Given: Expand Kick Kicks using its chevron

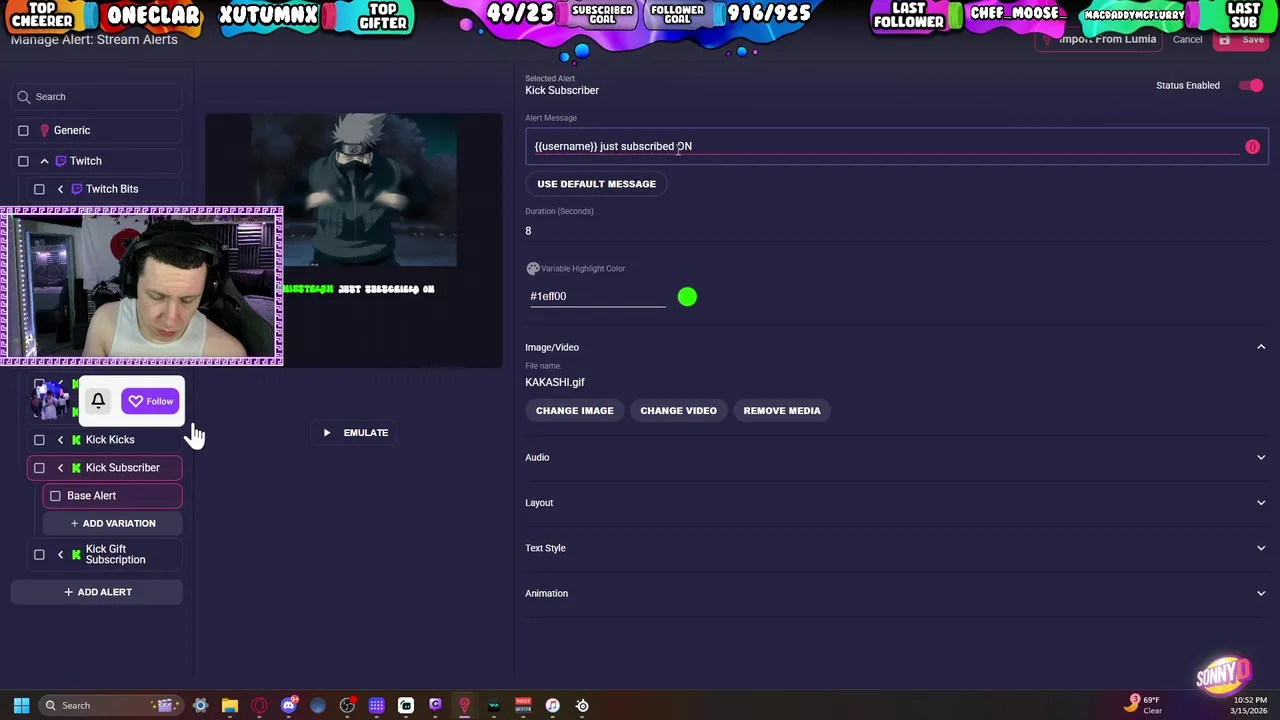Looking at the screenshot, I should 60,440.
